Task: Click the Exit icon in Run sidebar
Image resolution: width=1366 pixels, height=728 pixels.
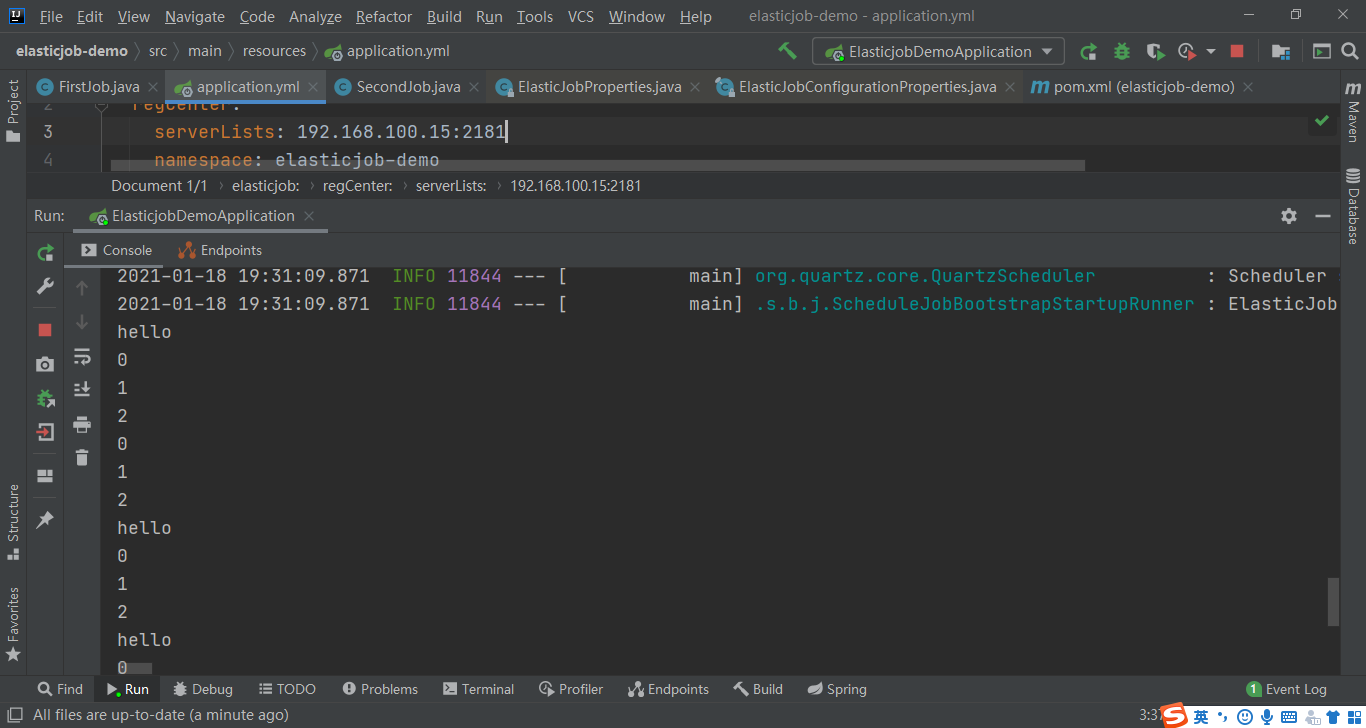Action: pyautogui.click(x=45, y=432)
